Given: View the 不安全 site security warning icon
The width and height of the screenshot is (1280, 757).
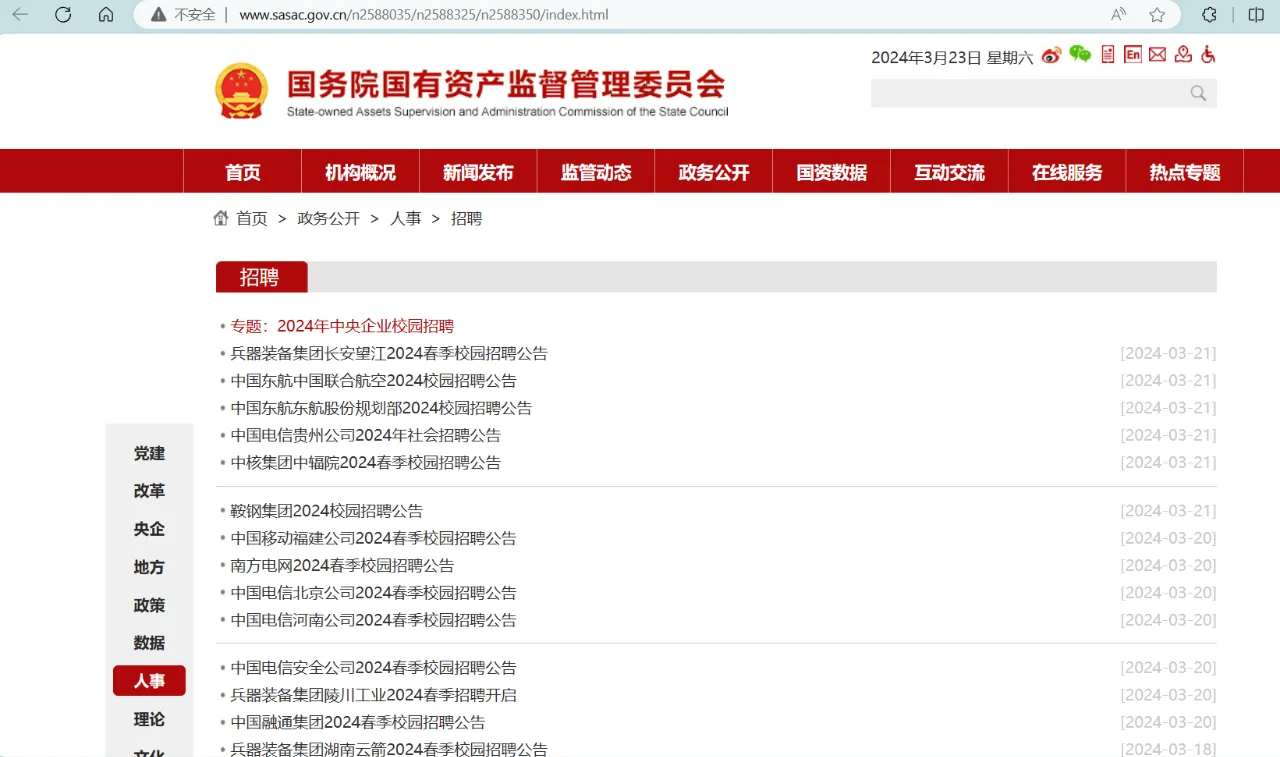Looking at the screenshot, I should (158, 15).
